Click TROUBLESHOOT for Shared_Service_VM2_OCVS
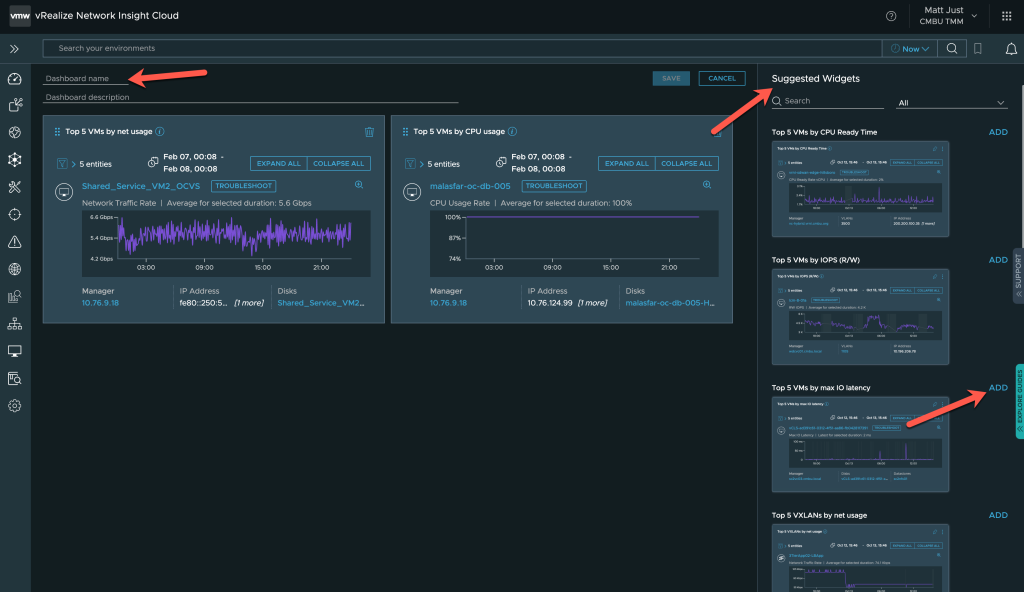The height and width of the screenshot is (592, 1024). tap(244, 186)
